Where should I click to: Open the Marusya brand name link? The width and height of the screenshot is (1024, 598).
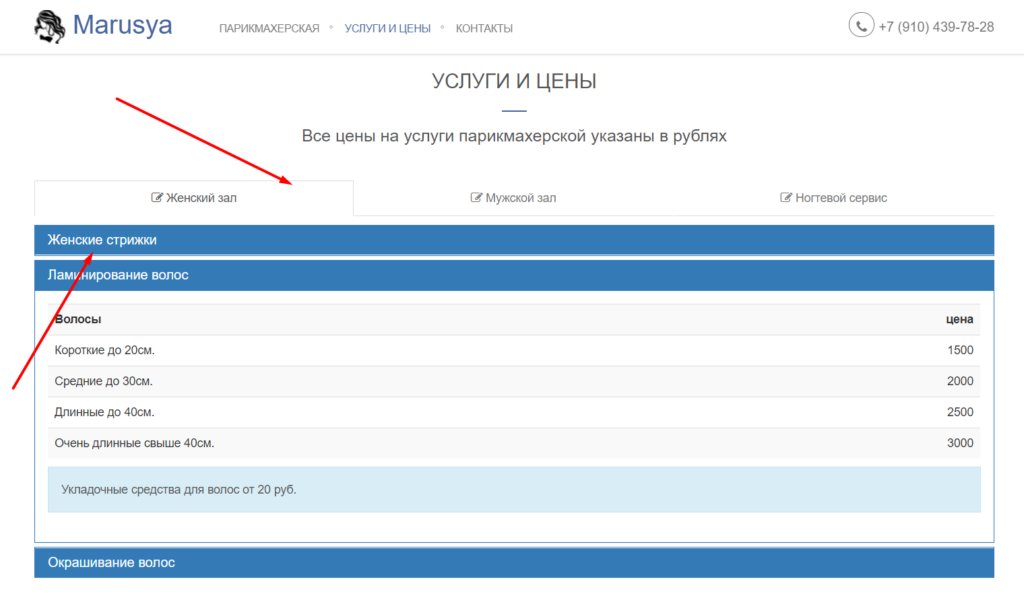click(x=122, y=25)
